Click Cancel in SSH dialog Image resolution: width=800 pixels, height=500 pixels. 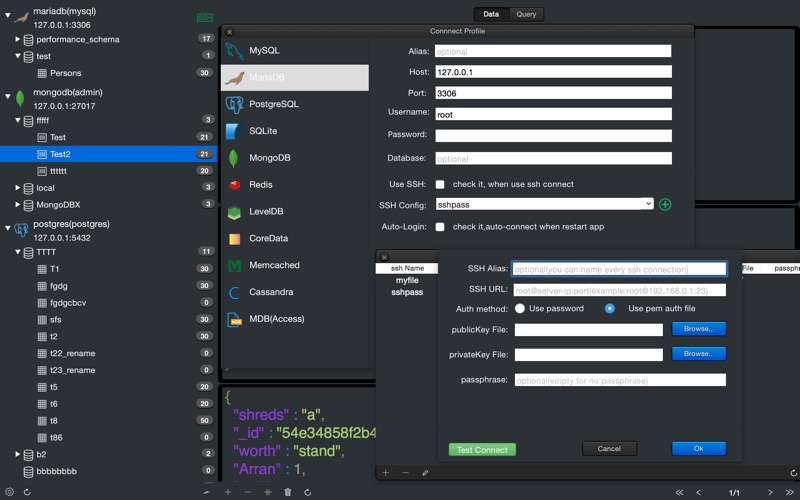(x=609, y=448)
